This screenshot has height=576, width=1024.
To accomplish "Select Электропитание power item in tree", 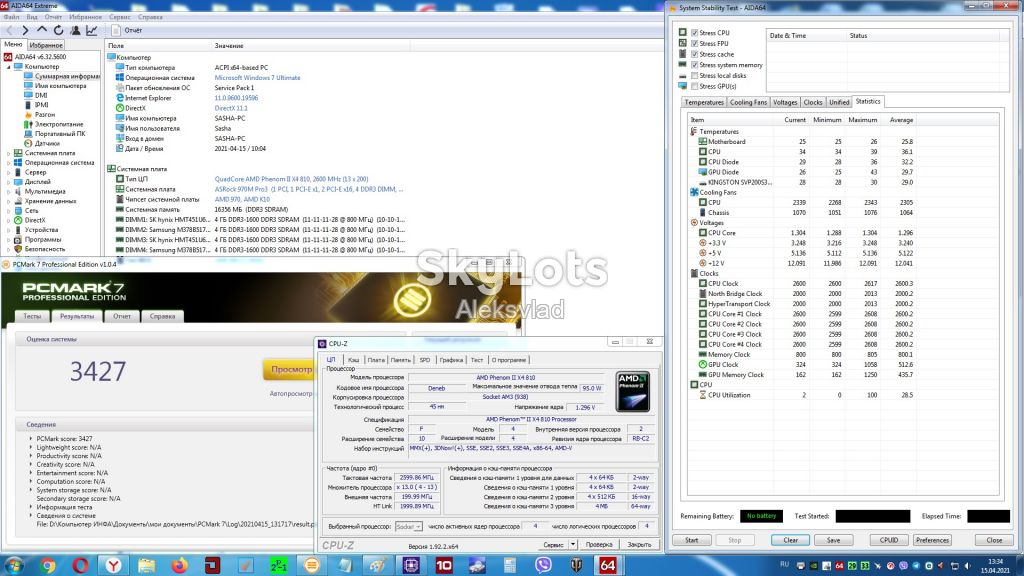I will pyautogui.click(x=59, y=124).
